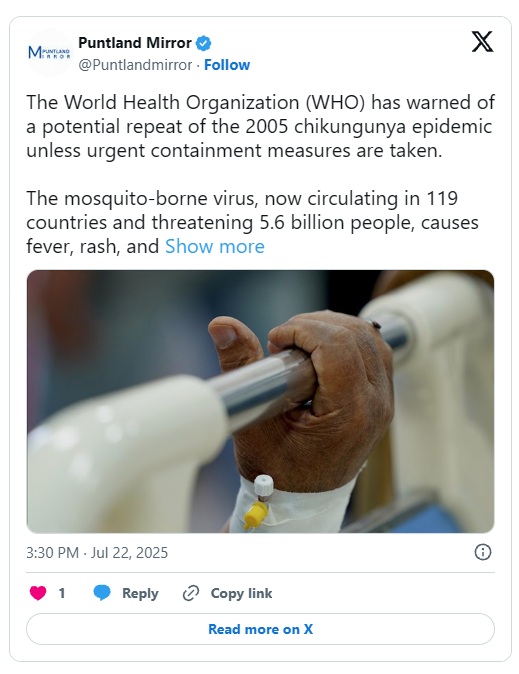Open the Puntland Mirror display name
The height and width of the screenshot is (674, 519).
coord(135,43)
